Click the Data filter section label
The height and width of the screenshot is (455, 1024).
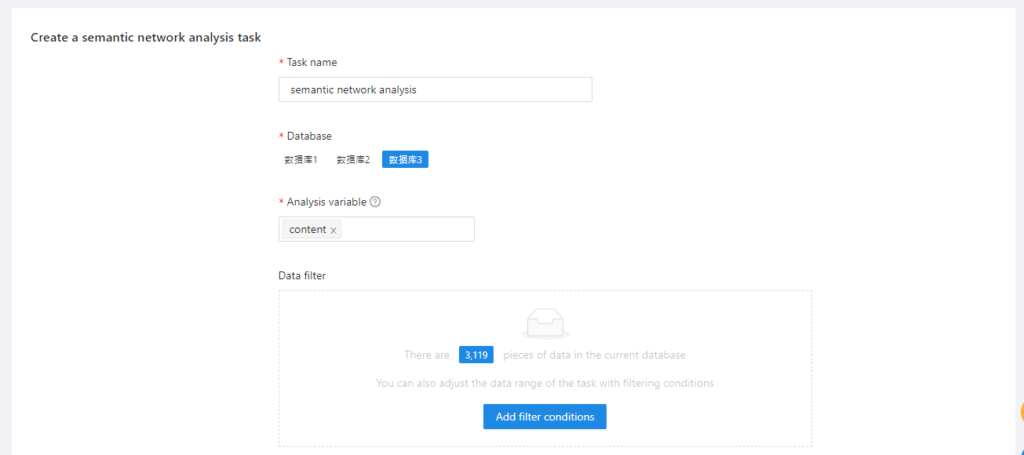coord(302,274)
